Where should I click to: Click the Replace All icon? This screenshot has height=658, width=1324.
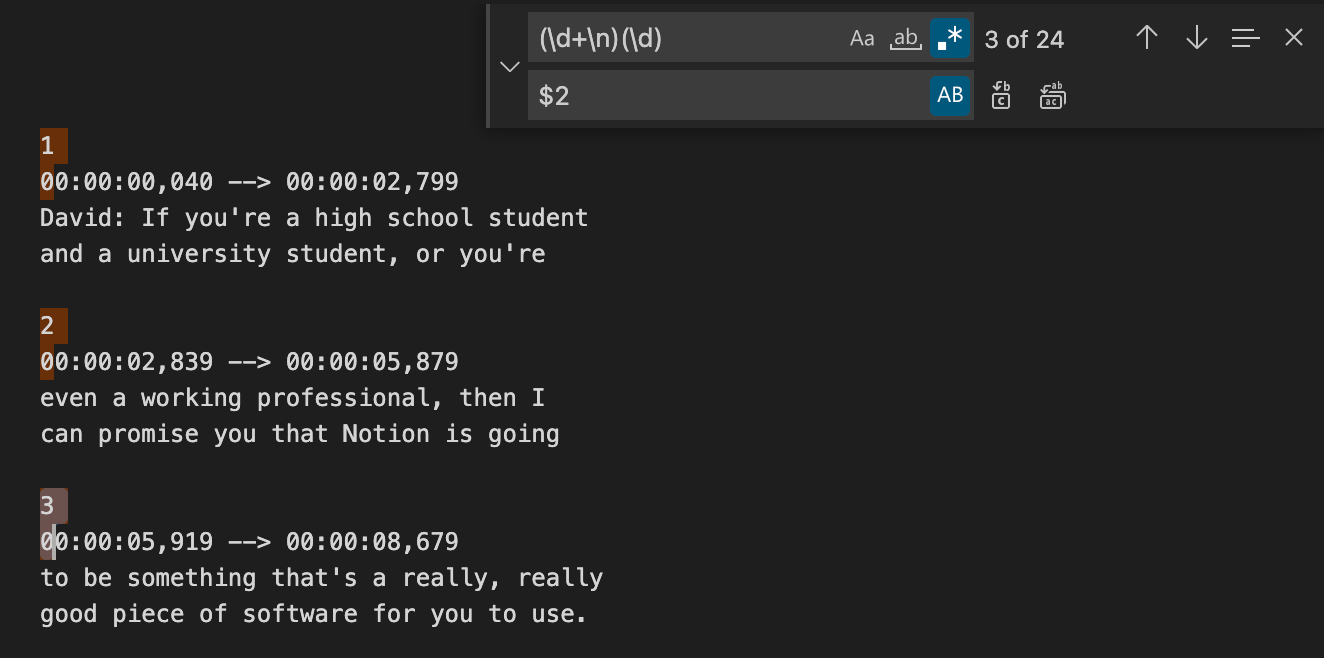coord(1052,95)
